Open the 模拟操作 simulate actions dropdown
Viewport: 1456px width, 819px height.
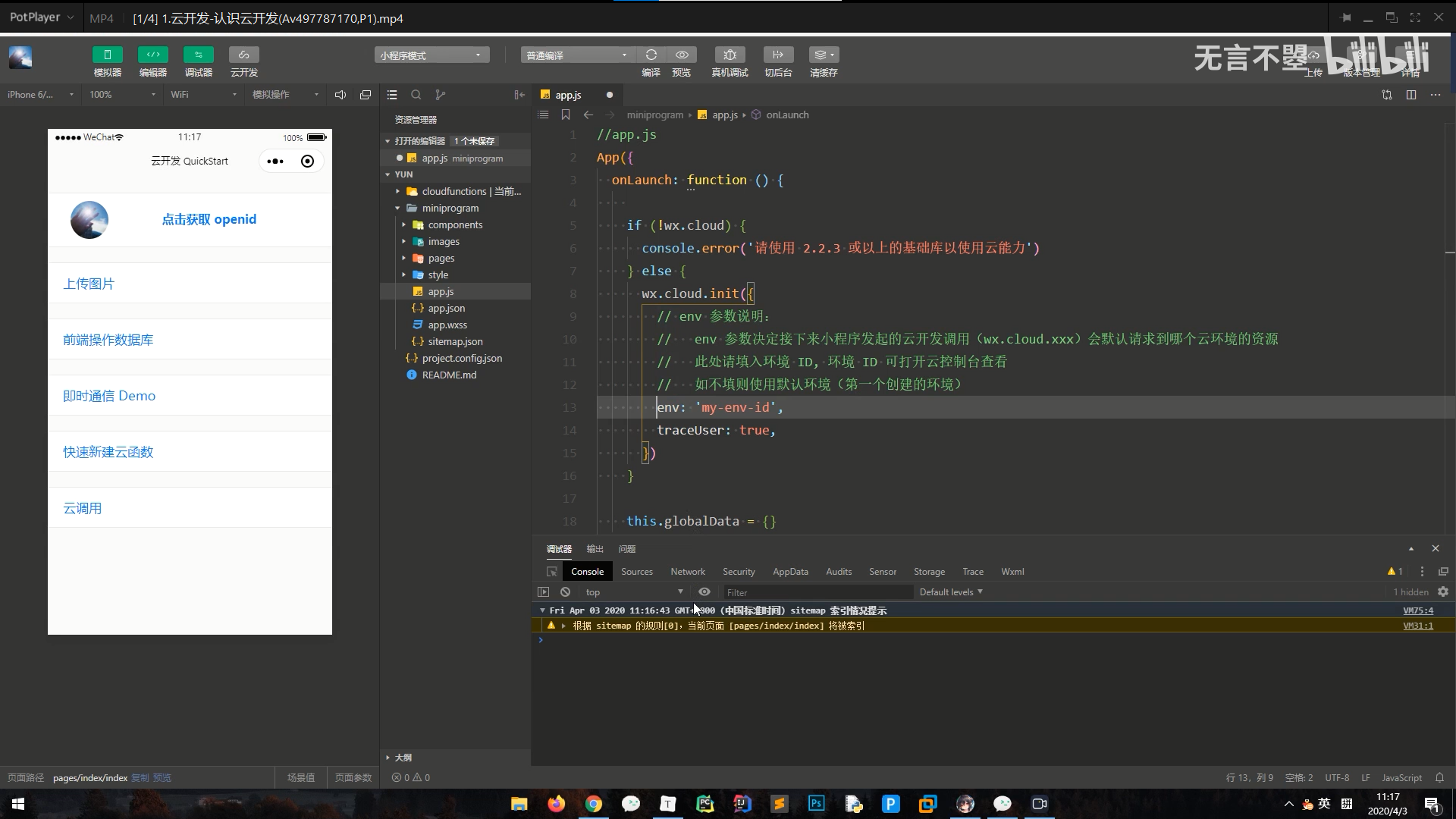pyautogui.click(x=285, y=95)
